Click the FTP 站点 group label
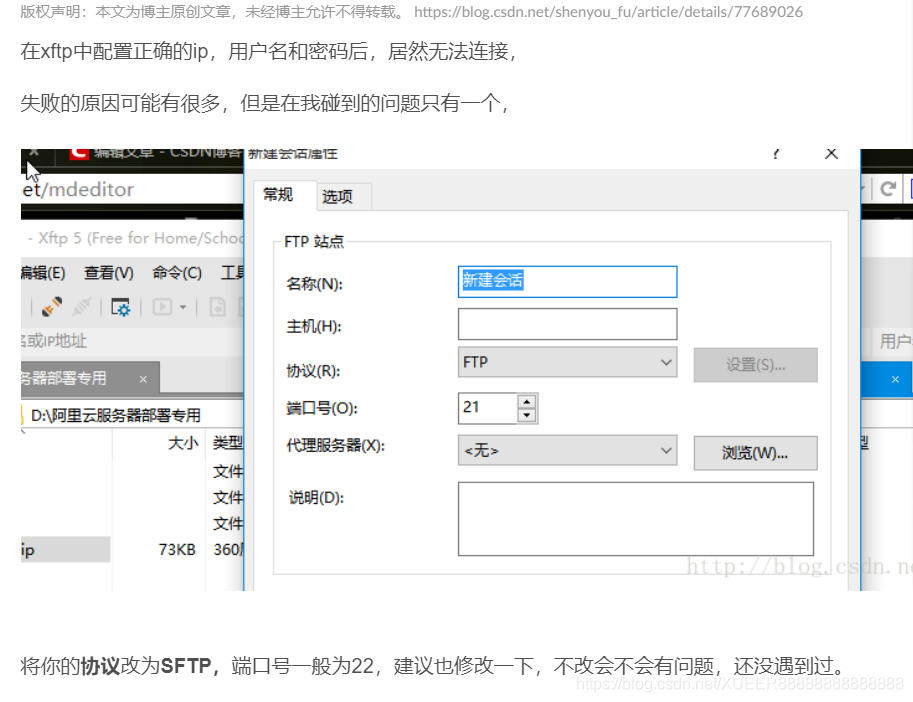 coord(314,242)
